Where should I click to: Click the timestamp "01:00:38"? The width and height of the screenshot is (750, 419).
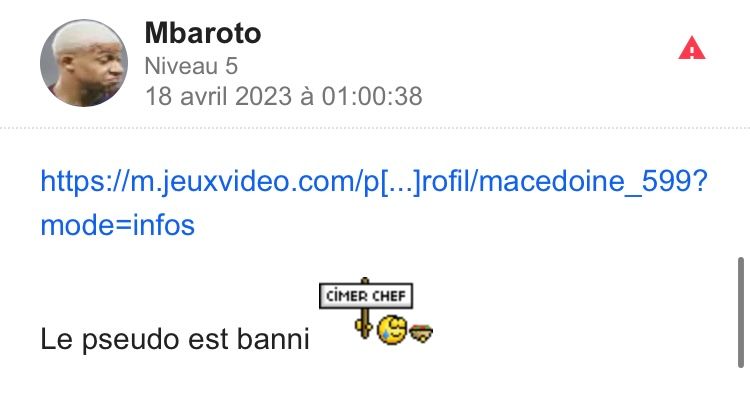(372, 96)
